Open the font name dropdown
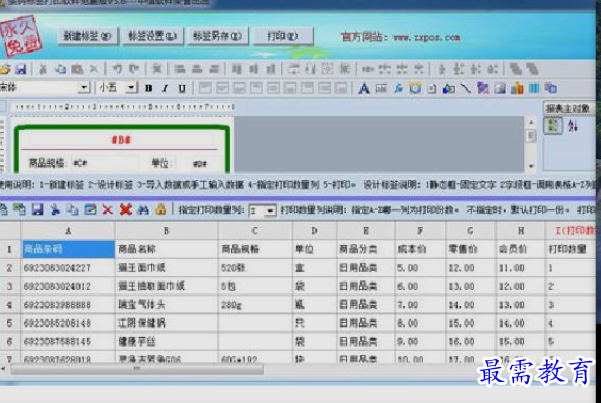The image size is (601, 403). tap(84, 88)
